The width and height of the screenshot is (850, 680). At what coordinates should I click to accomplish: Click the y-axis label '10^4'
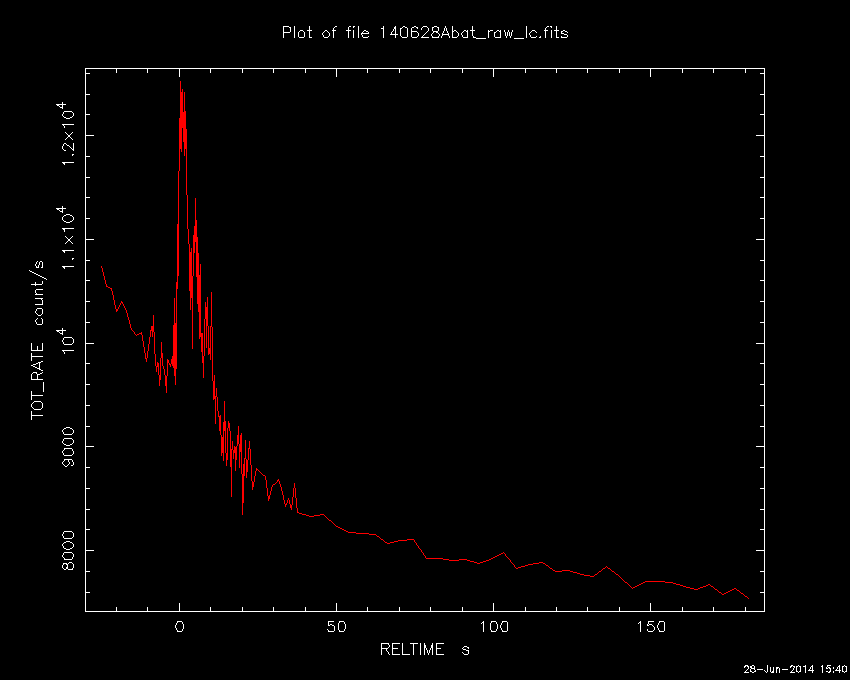point(66,343)
